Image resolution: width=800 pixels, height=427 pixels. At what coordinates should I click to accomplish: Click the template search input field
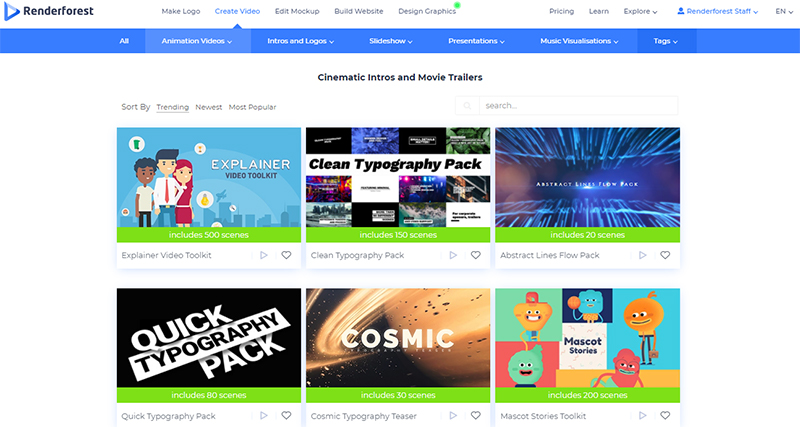click(575, 106)
